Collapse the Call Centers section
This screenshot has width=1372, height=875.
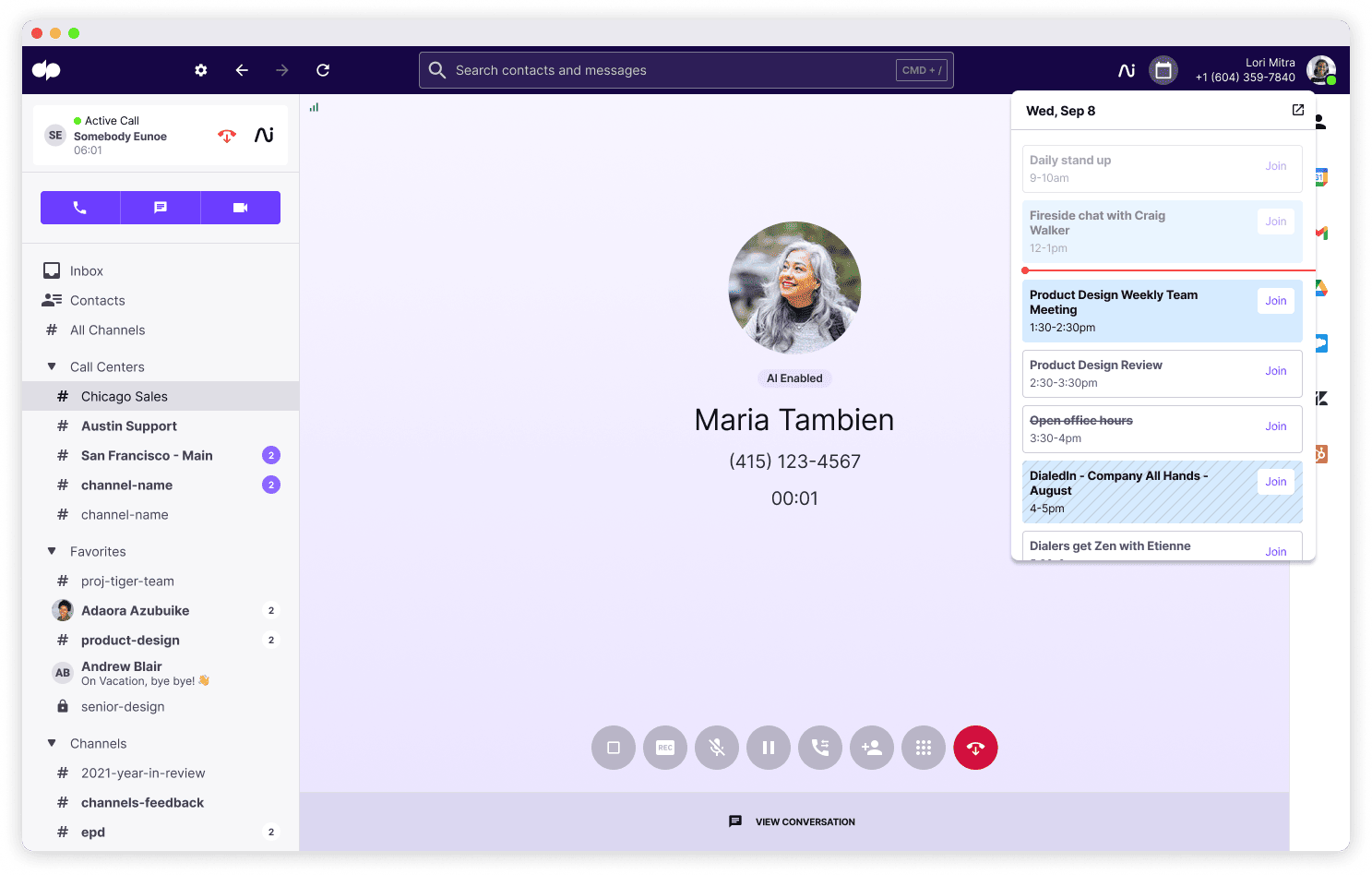click(x=52, y=366)
